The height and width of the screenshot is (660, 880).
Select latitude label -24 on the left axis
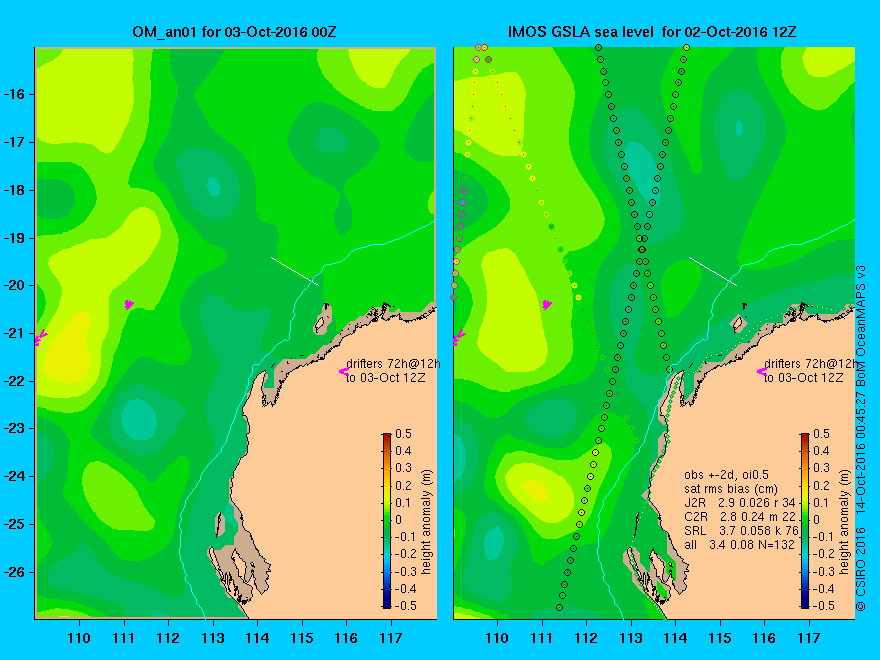point(16,476)
